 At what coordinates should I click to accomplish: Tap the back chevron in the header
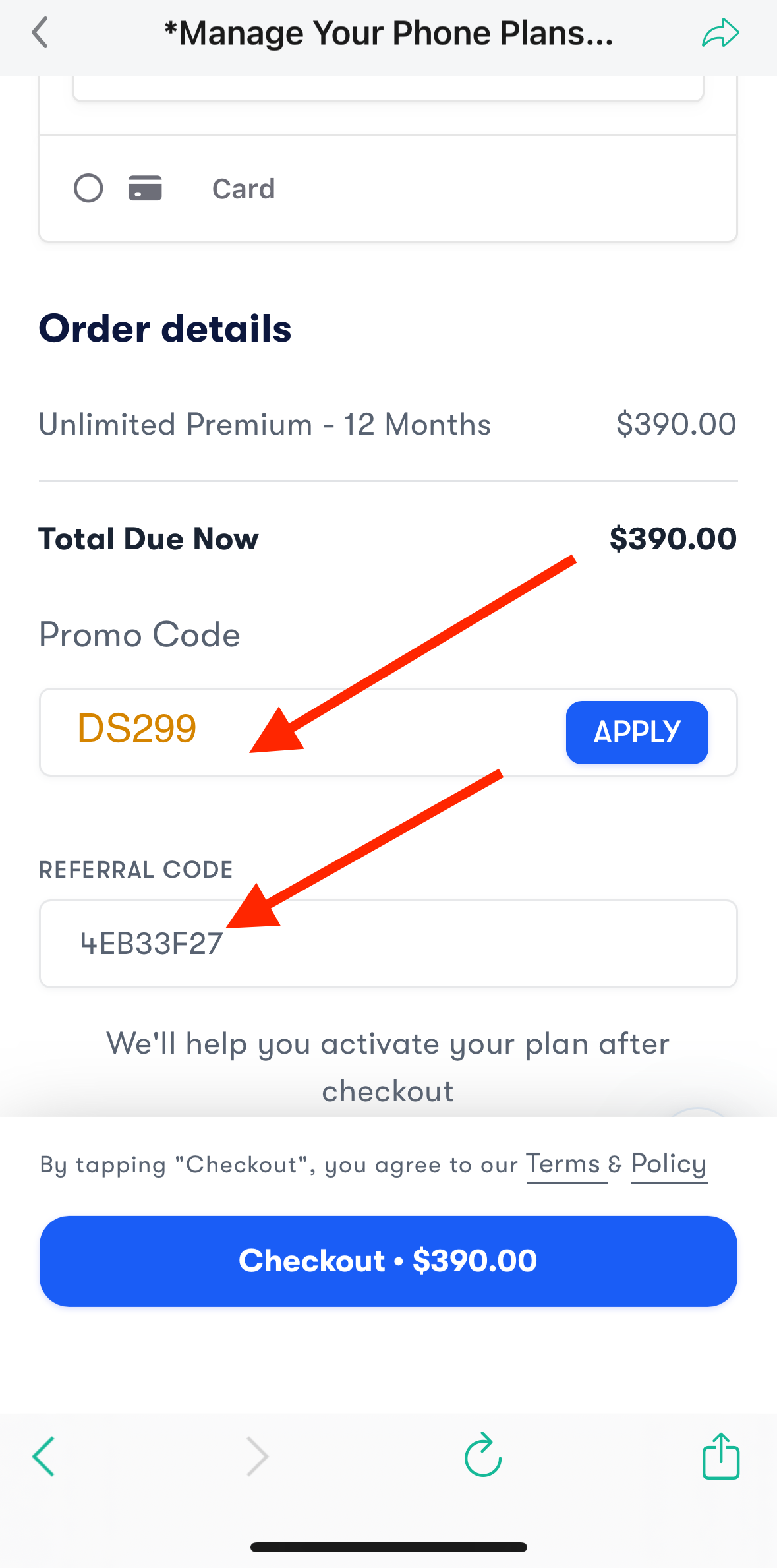[x=40, y=33]
